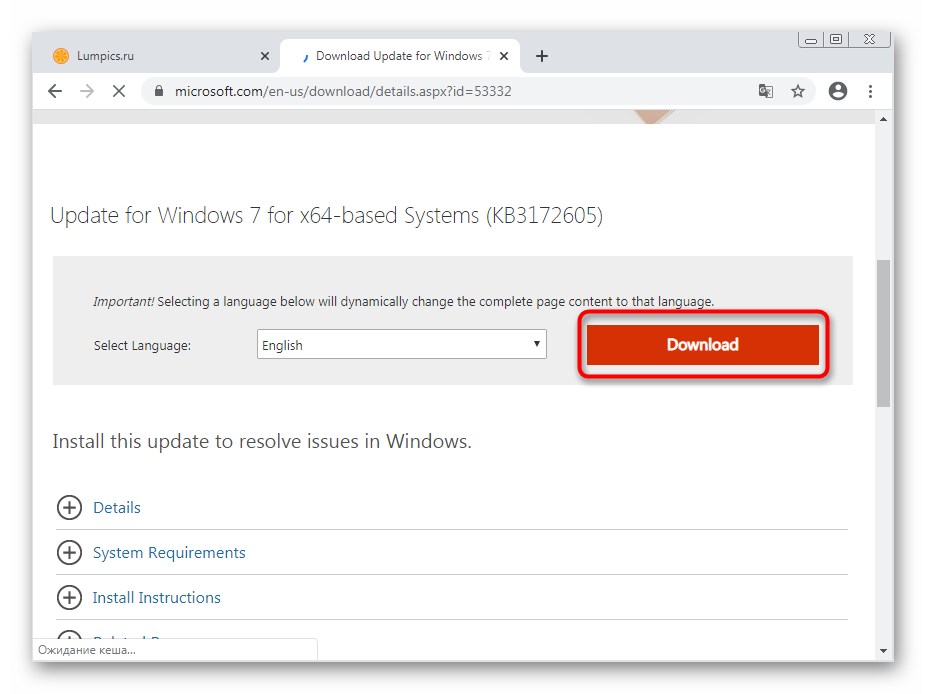Open a new tab with the plus button
Viewport: 926px width, 694px height.
542,56
